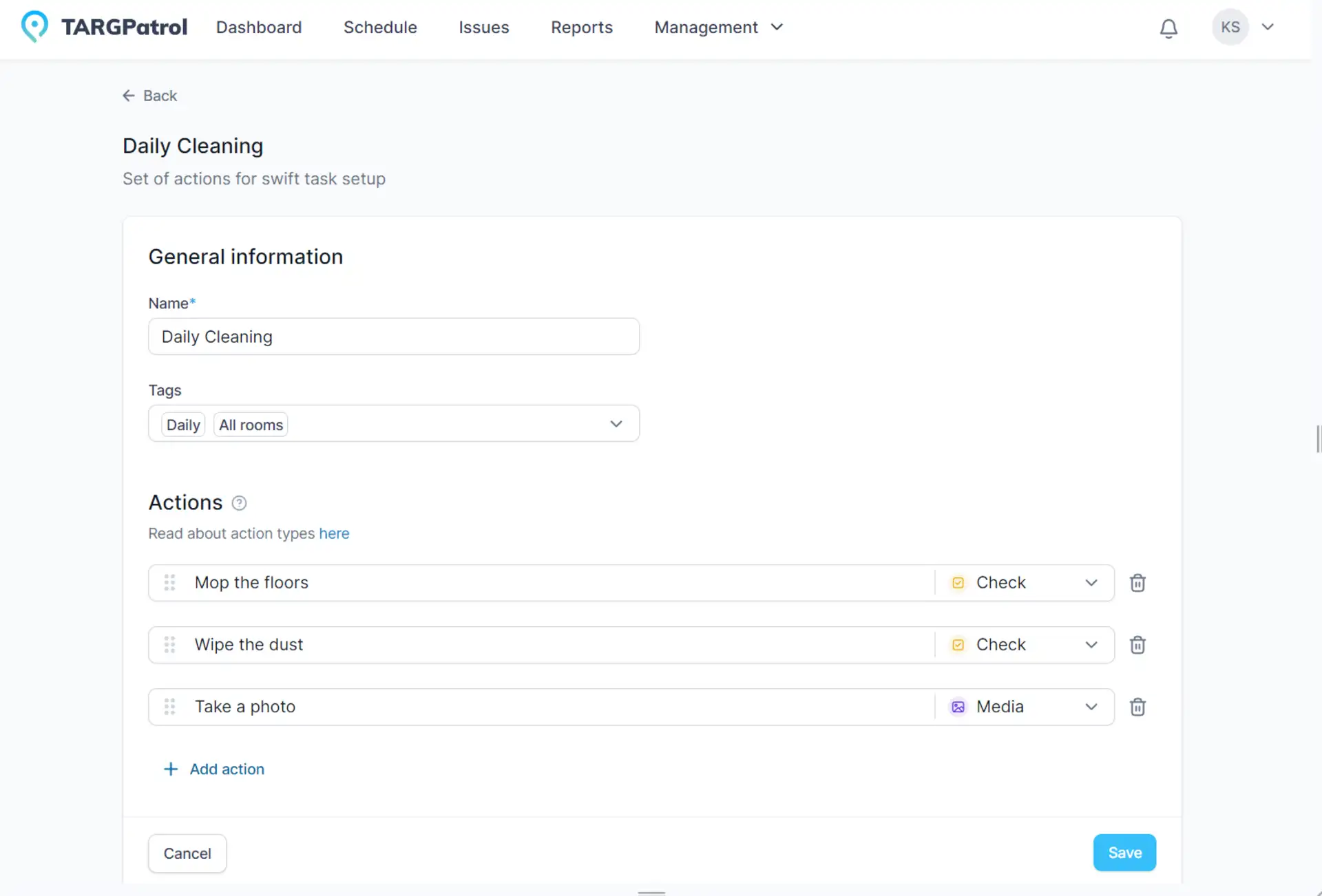The image size is (1322, 896).
Task: Click the help icon beside Actions heading
Action: coord(238,503)
